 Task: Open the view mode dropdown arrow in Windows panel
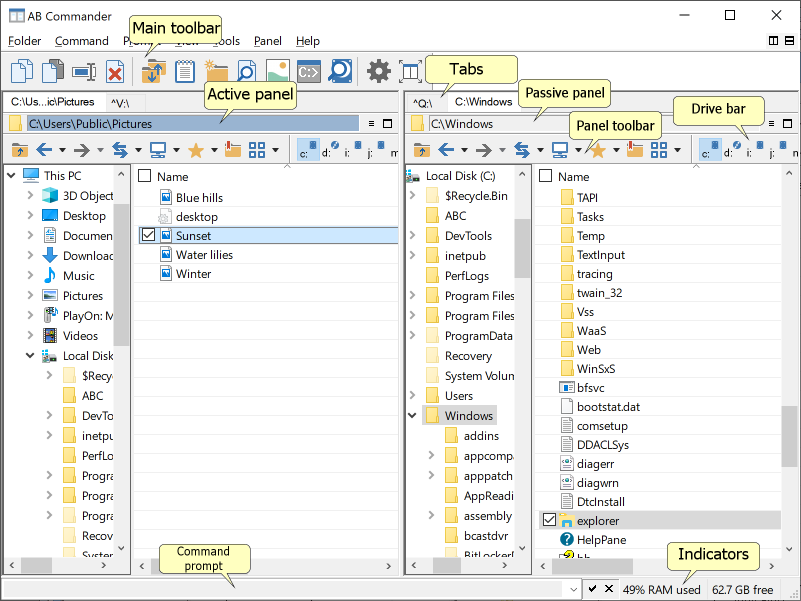pyautogui.click(x=677, y=150)
